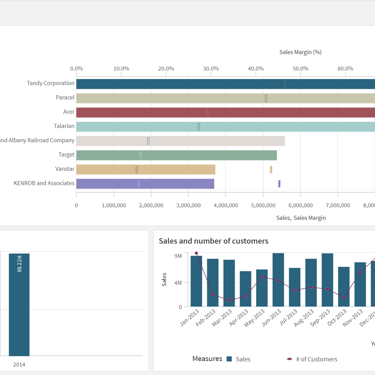Click the Sep-2013 sales bar
This screenshot has height=375, width=375.
coord(327,280)
